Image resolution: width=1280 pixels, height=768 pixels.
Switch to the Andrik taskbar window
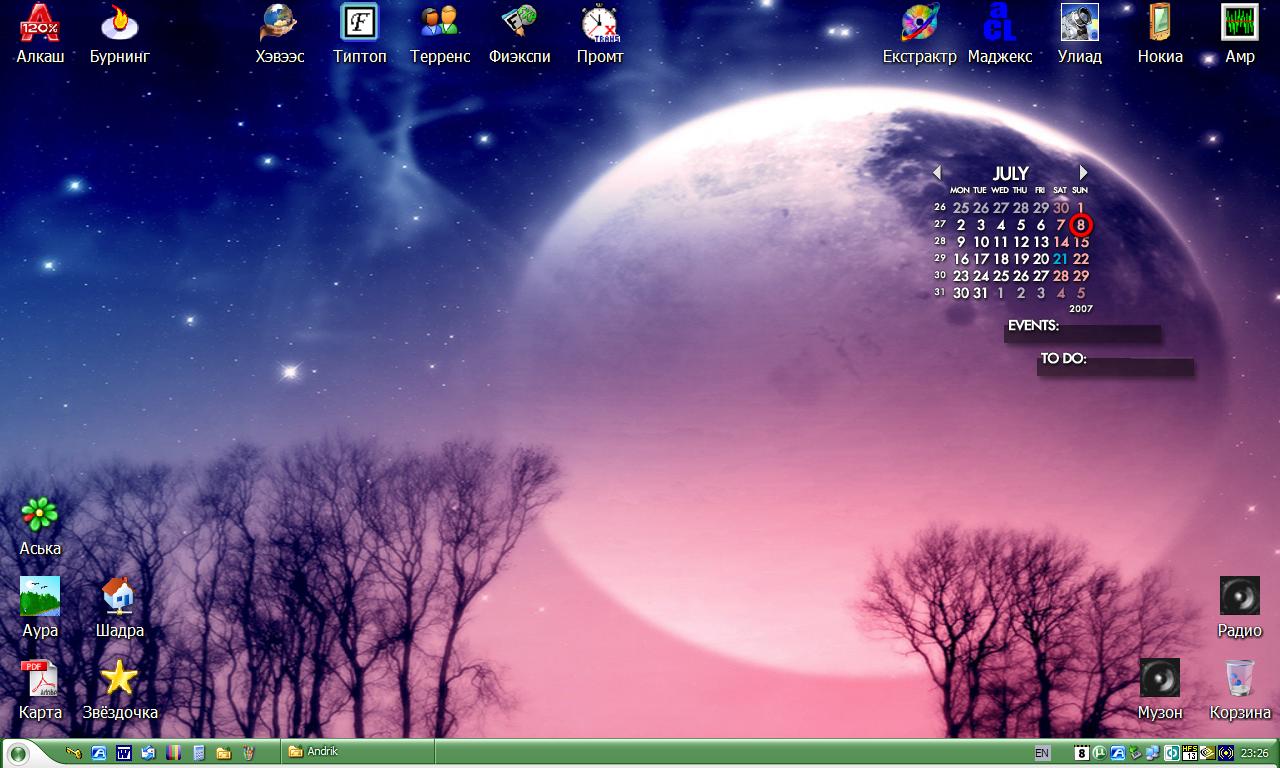click(358, 752)
